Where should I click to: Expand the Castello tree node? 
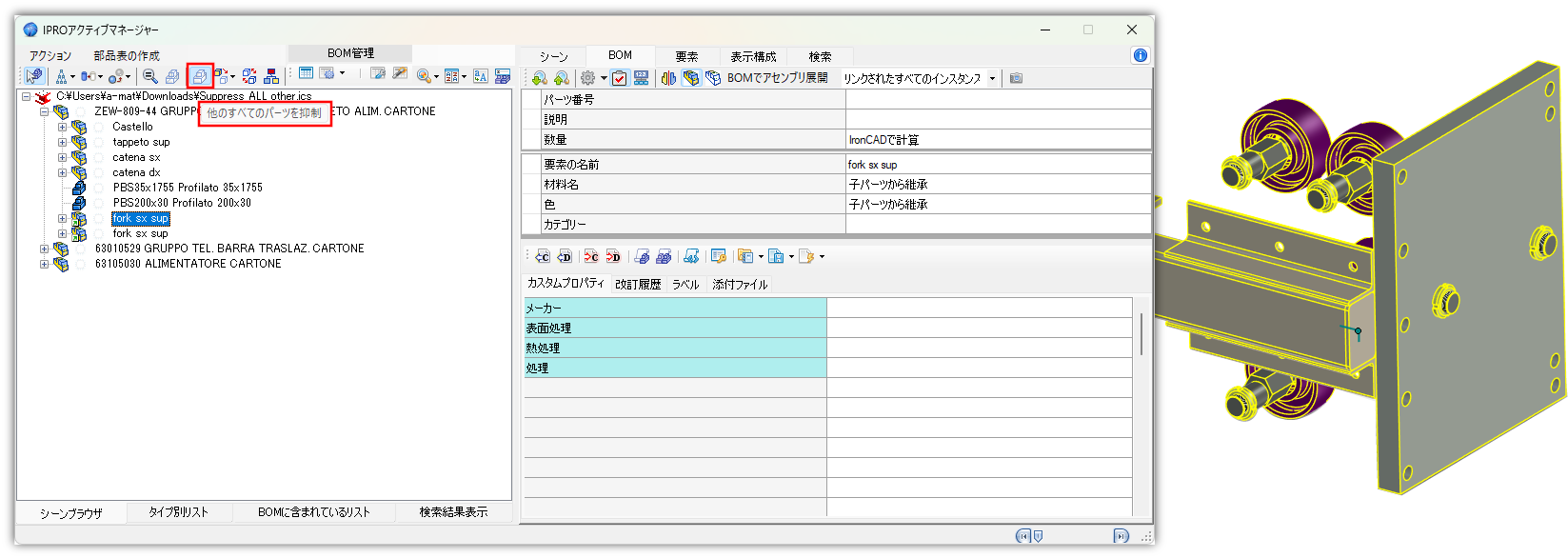pos(62,127)
